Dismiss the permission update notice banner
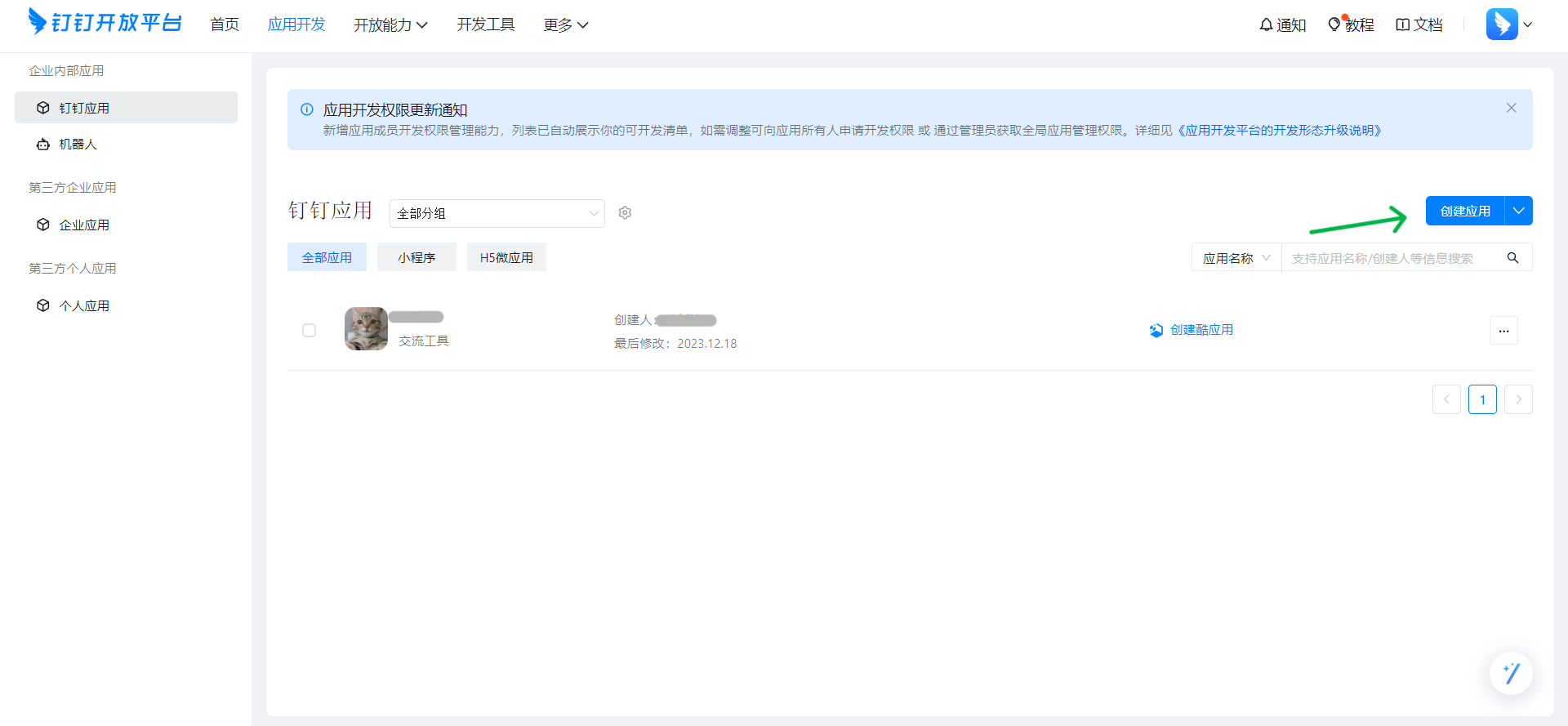 tap(1511, 108)
